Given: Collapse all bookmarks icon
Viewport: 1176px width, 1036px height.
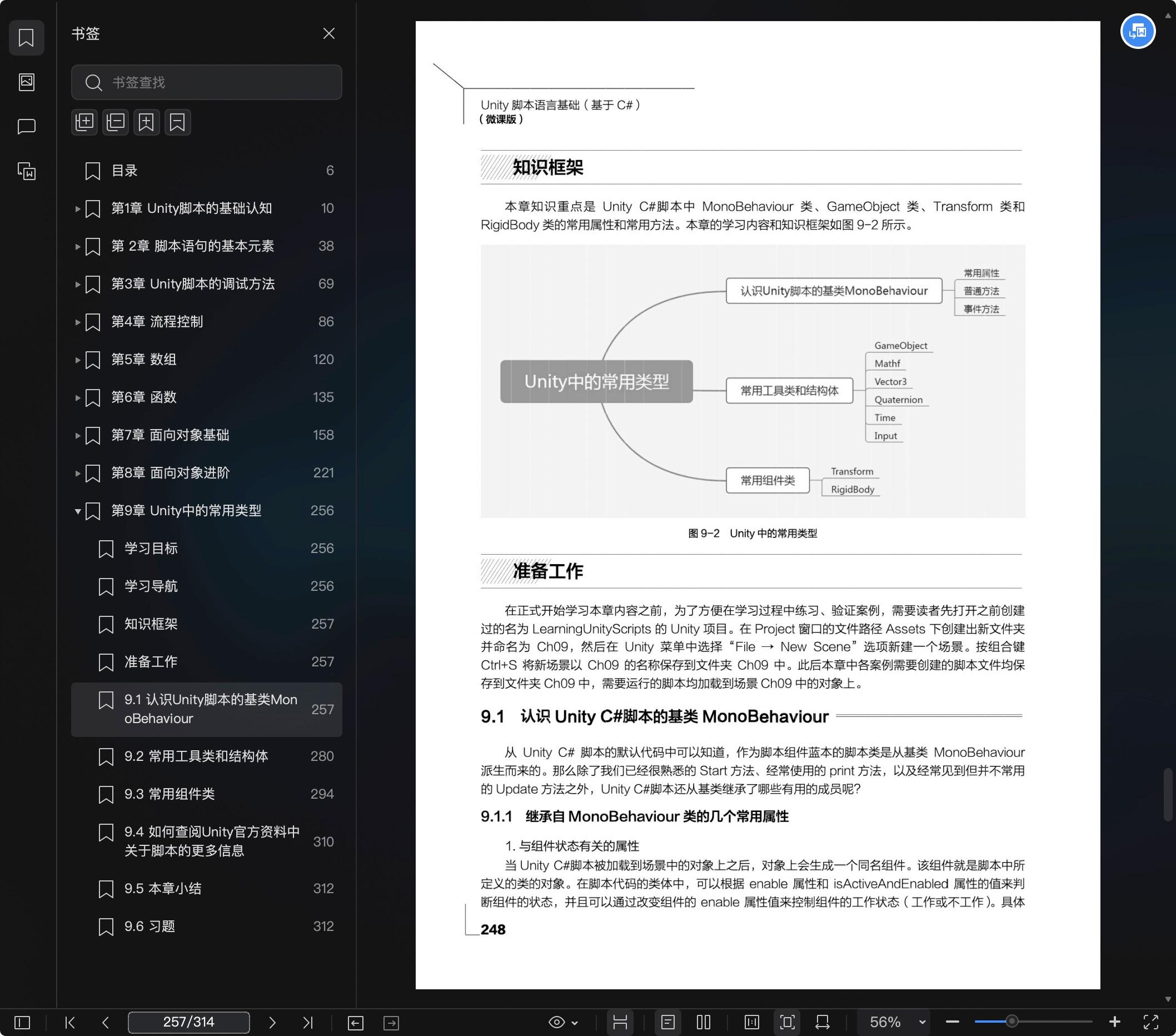Looking at the screenshot, I should point(116,122).
